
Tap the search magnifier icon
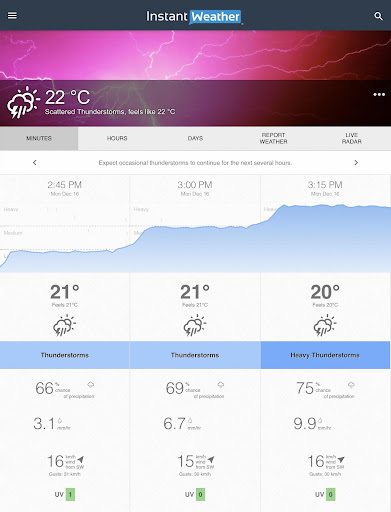[378, 16]
